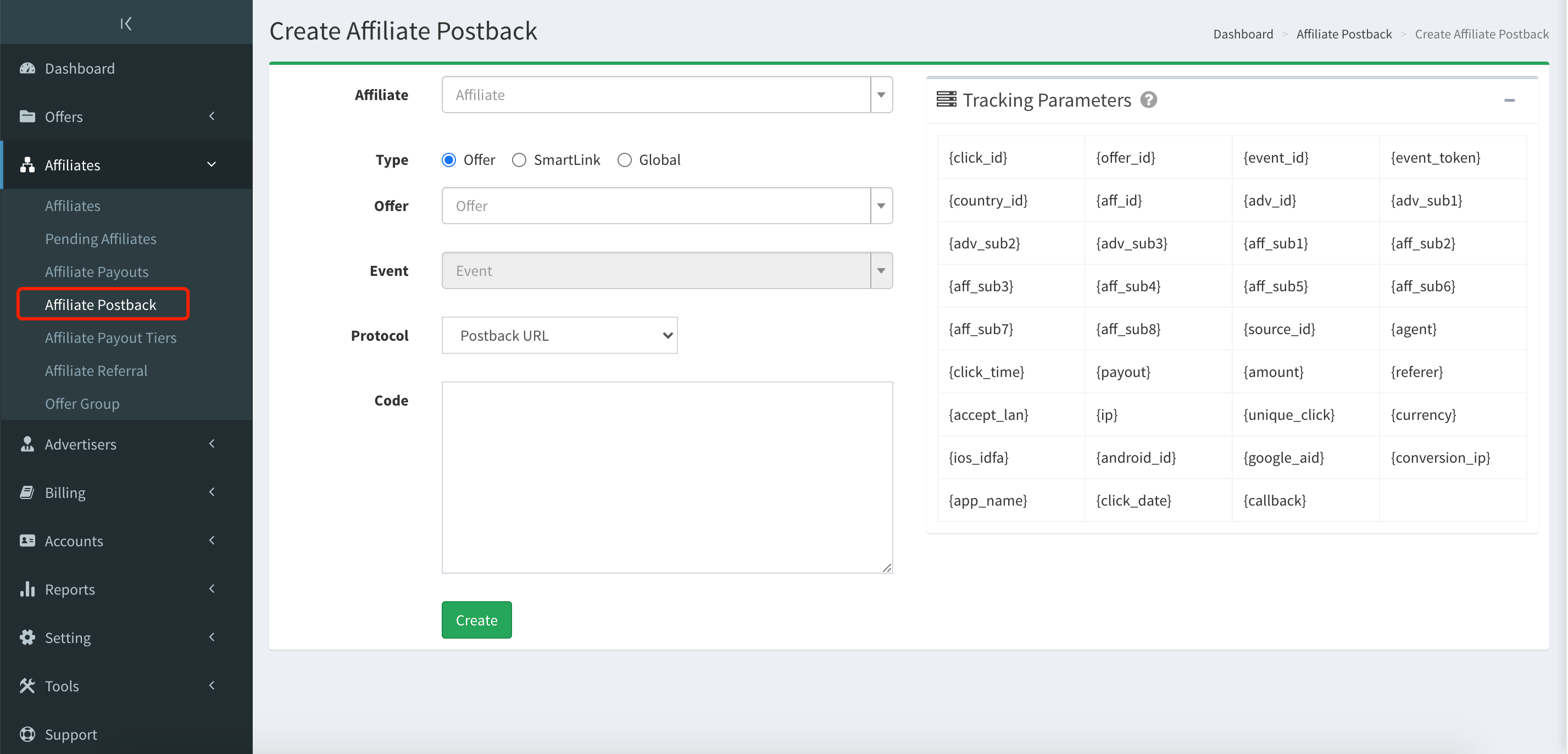The image size is (1568, 754).
Task: Click the Billing book icon
Action: click(27, 492)
